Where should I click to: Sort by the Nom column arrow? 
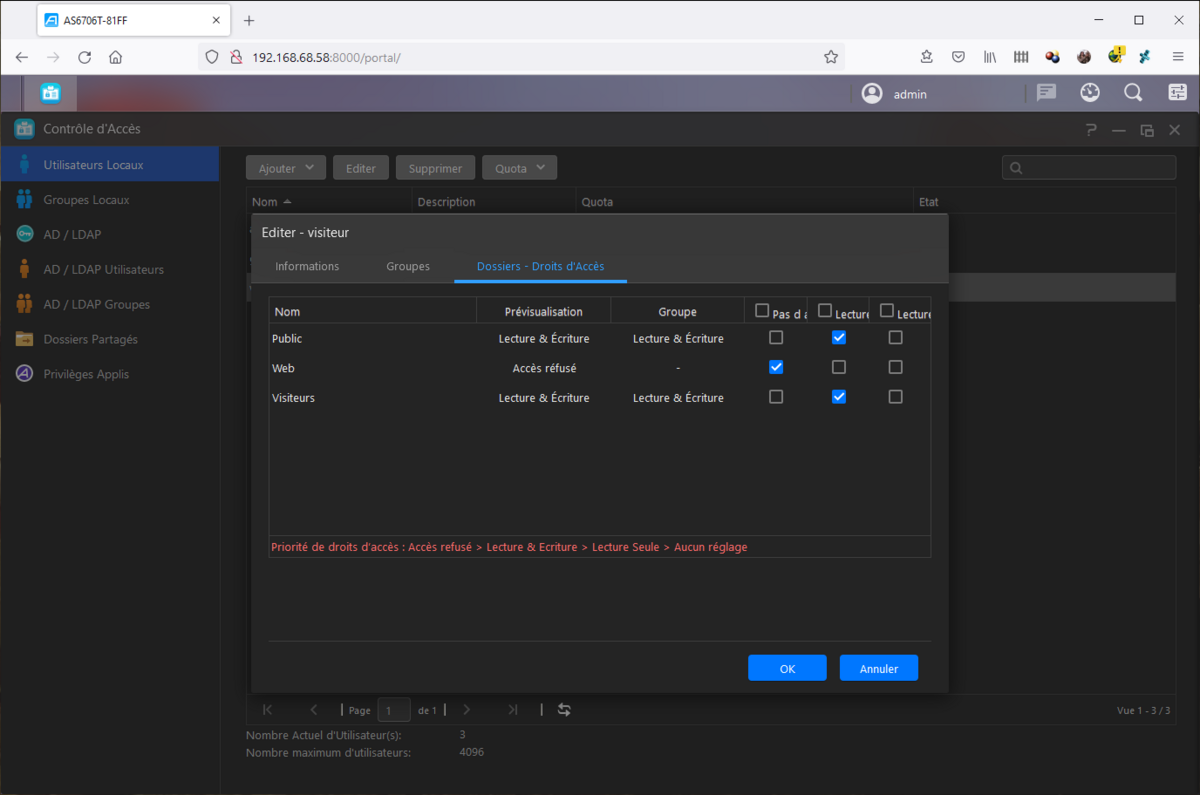288,202
